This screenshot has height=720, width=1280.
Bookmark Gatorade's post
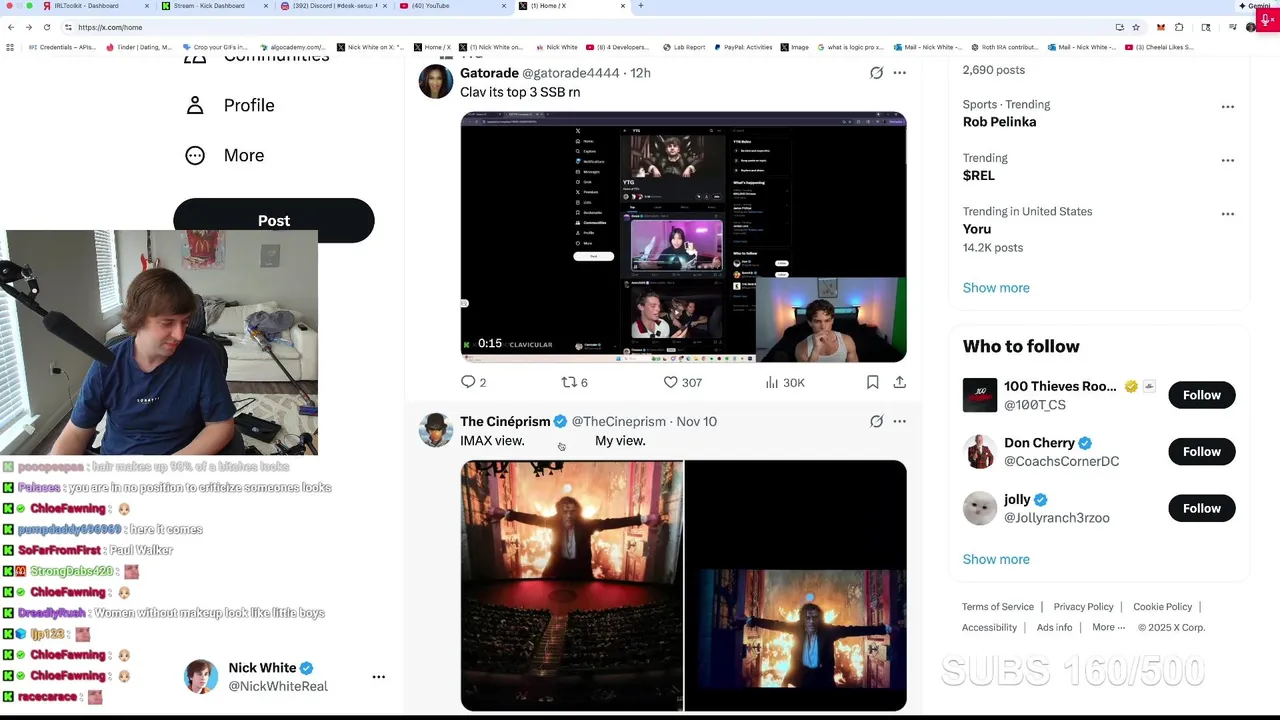pos(872,382)
